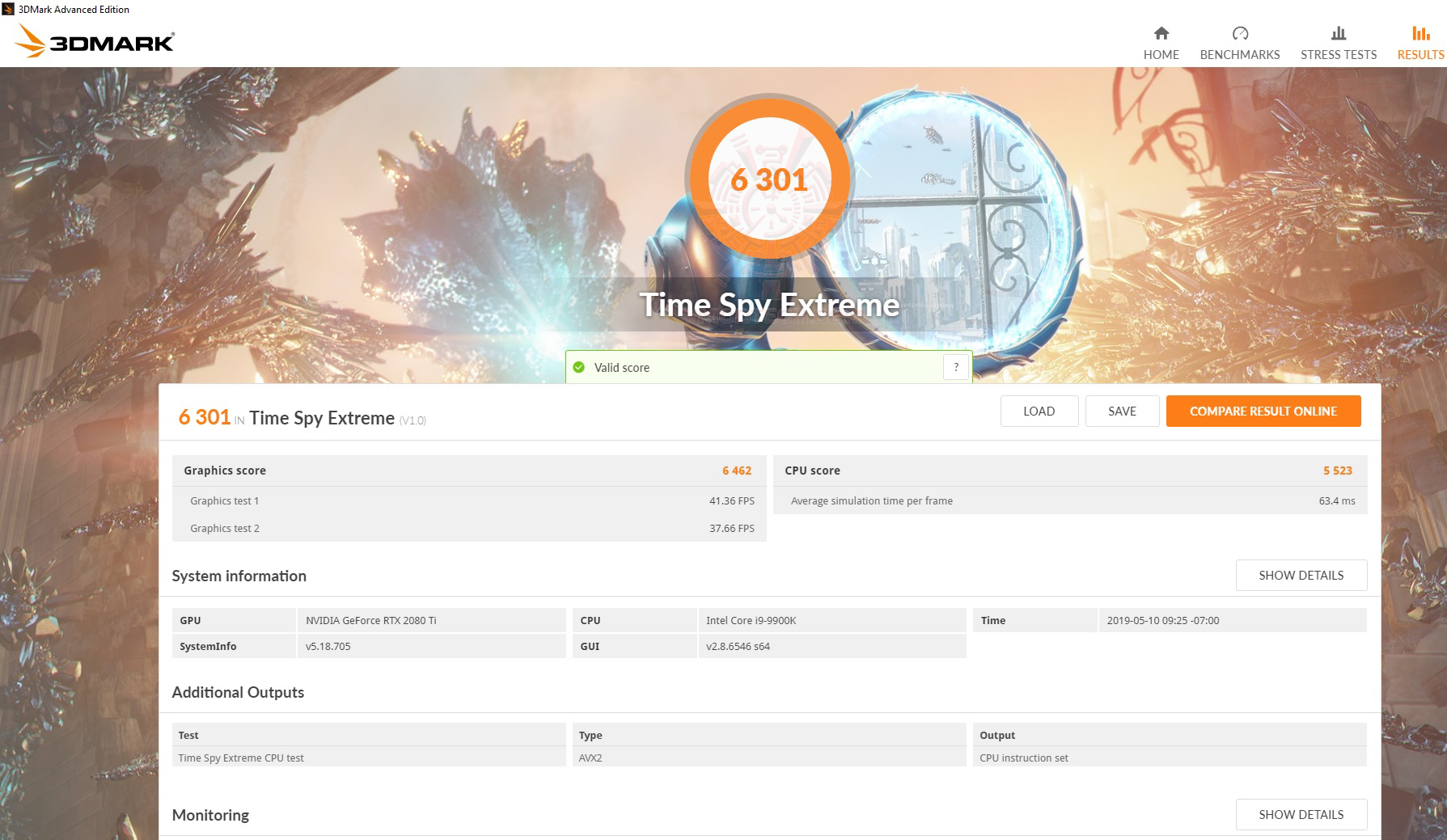The width and height of the screenshot is (1447, 840).
Task: Go to the STRESS TESTS tab
Action: pos(1339,44)
